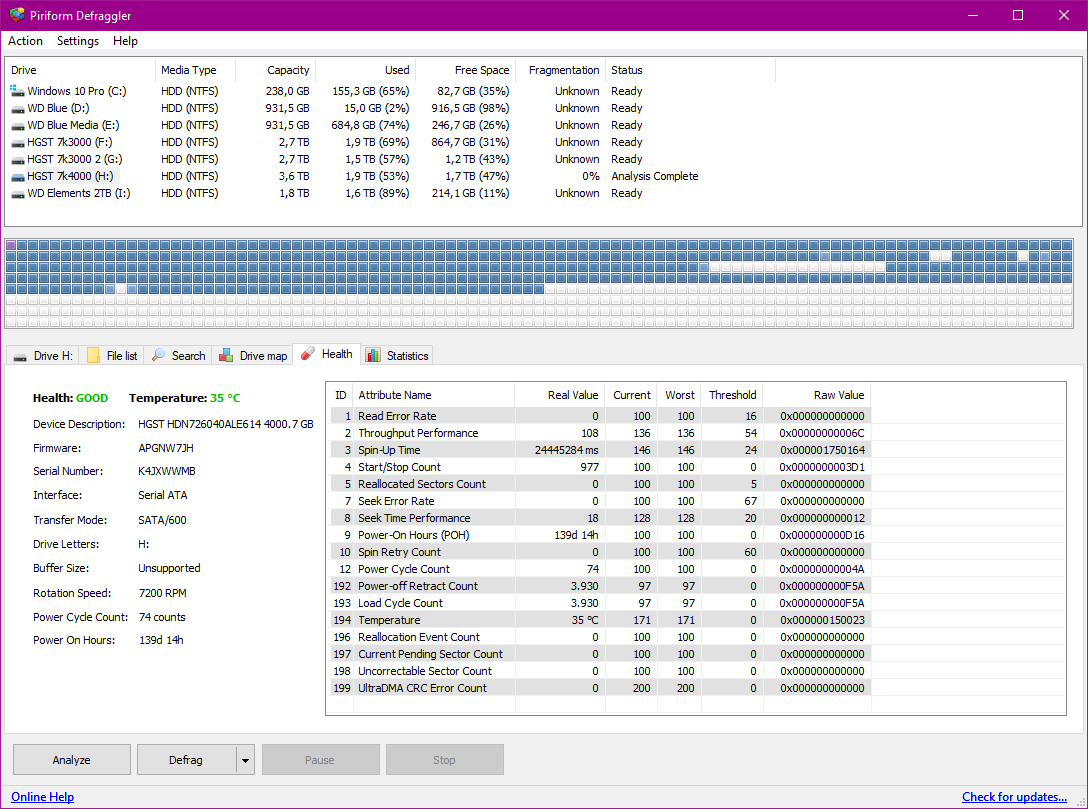Select the Current Pending Sector Count row
Image resolution: width=1088 pixels, height=809 pixels.
click(600, 654)
